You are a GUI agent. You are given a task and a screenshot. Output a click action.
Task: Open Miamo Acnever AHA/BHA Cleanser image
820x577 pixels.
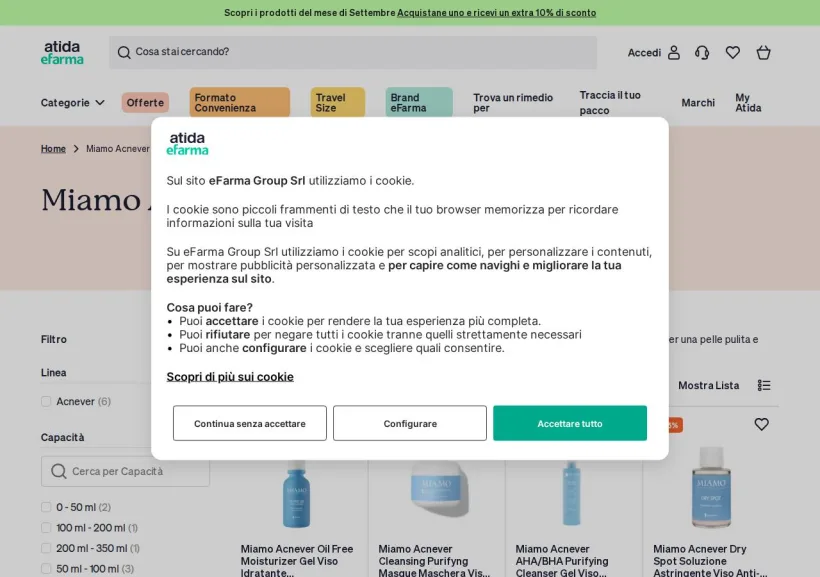(x=571, y=493)
